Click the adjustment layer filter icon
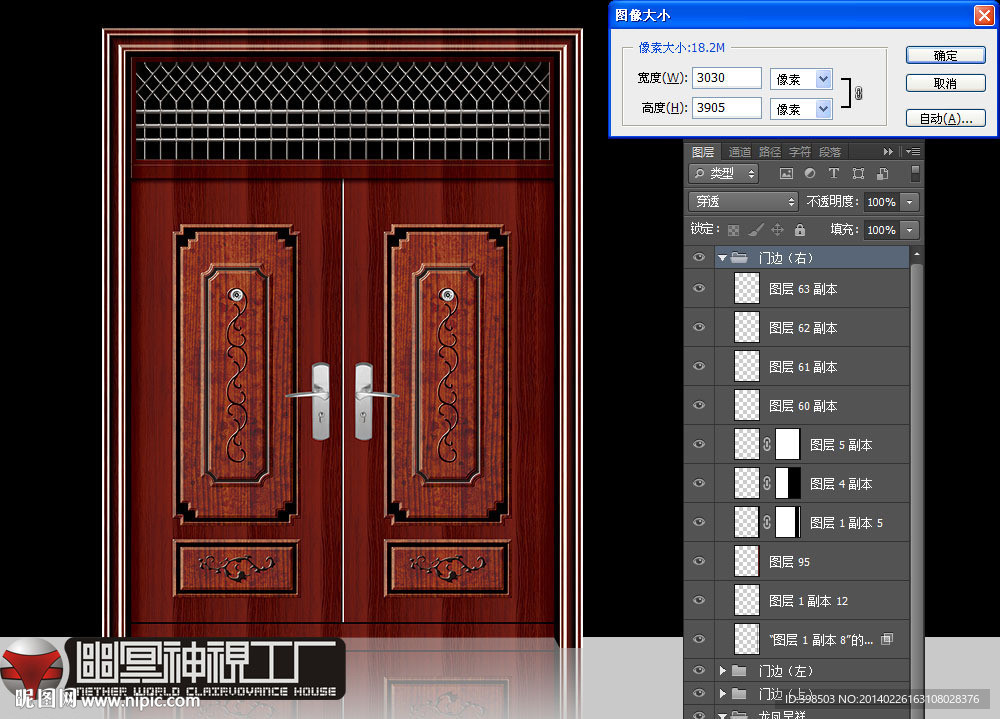 point(810,174)
